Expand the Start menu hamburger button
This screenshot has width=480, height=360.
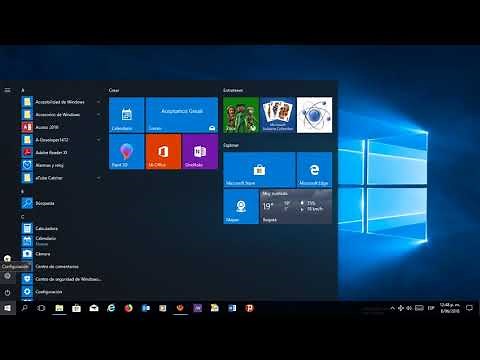point(7,90)
